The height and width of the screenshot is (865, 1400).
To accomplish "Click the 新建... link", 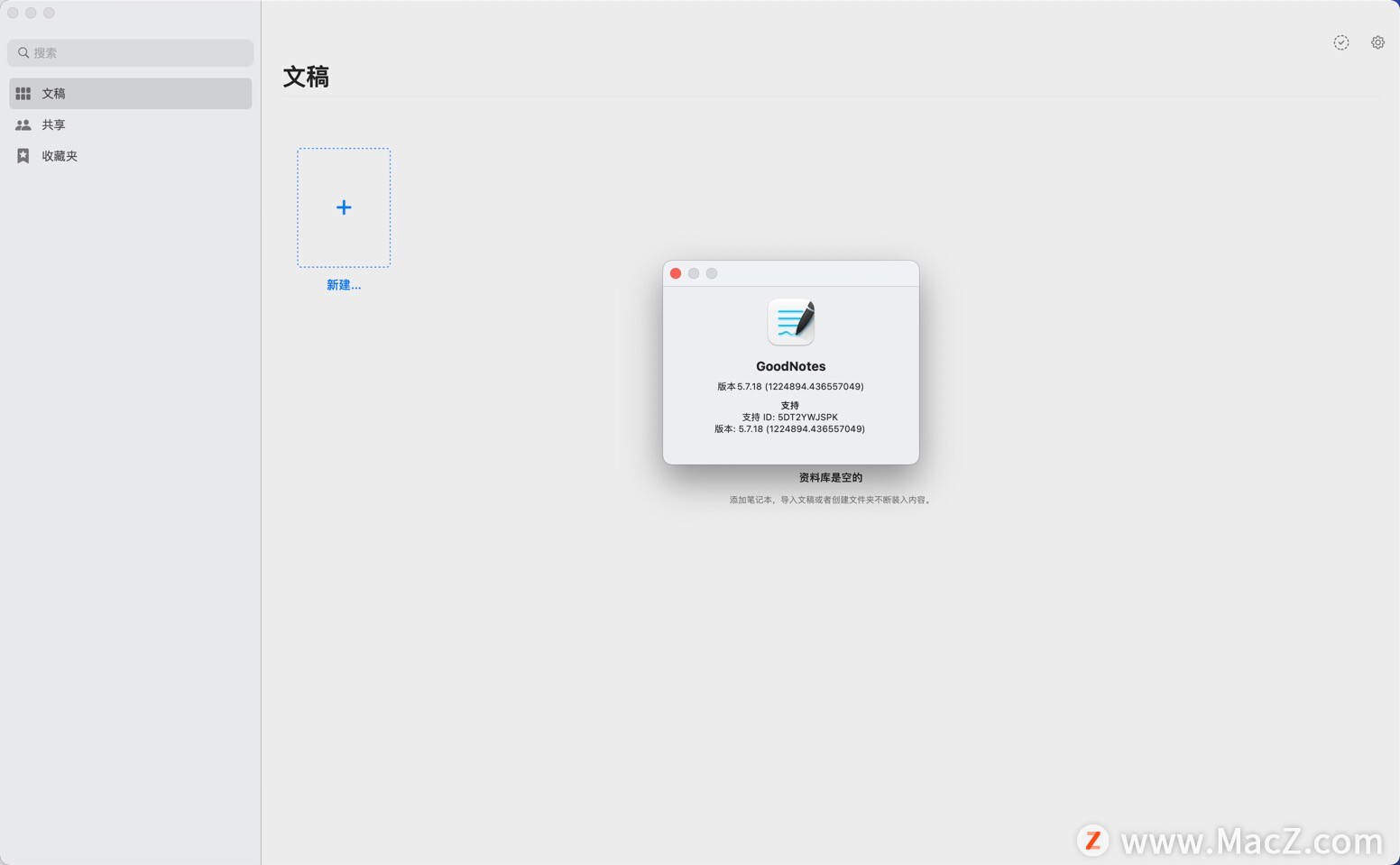I will tap(344, 285).
